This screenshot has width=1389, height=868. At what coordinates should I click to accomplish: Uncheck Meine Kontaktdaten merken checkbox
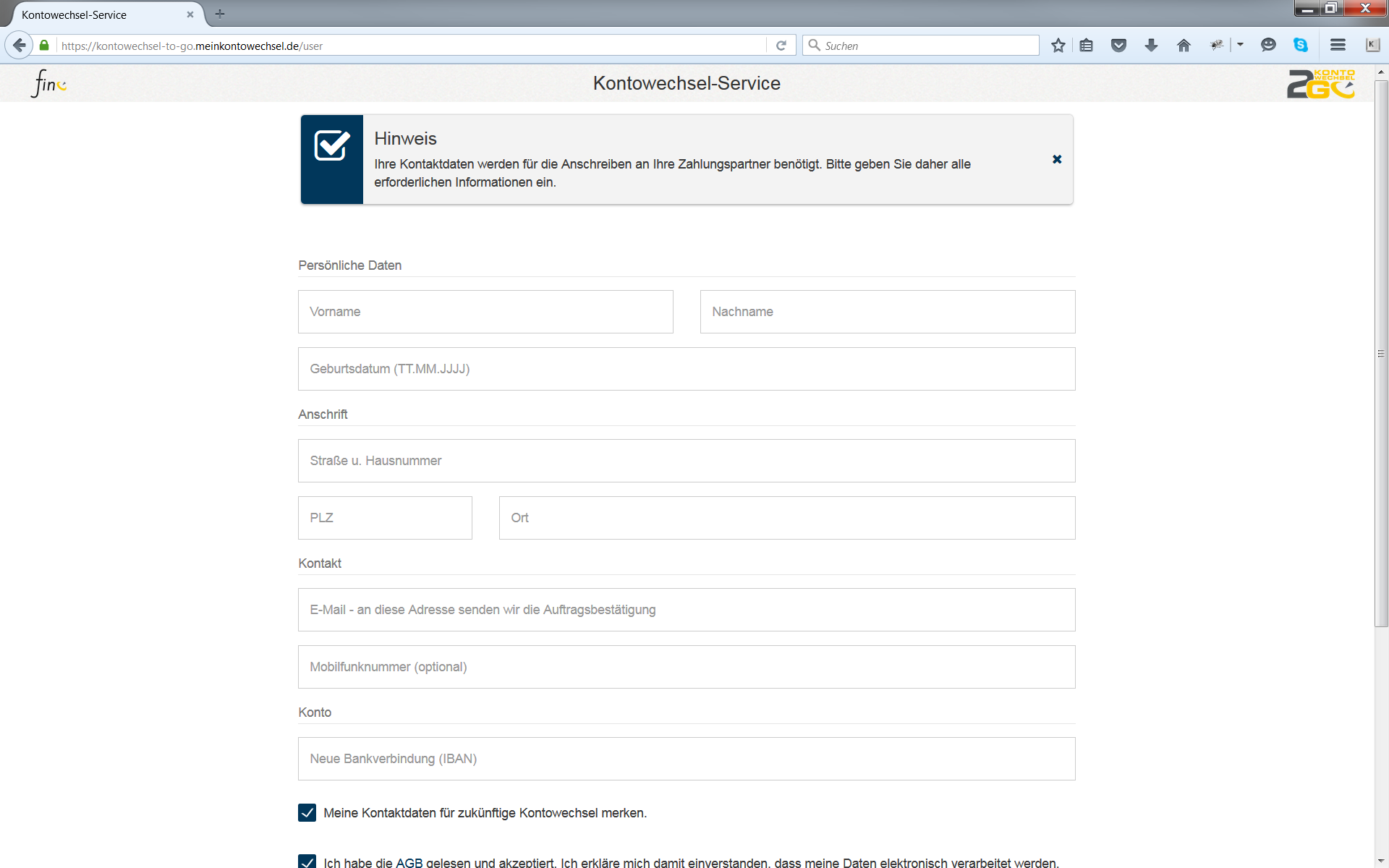(307, 812)
